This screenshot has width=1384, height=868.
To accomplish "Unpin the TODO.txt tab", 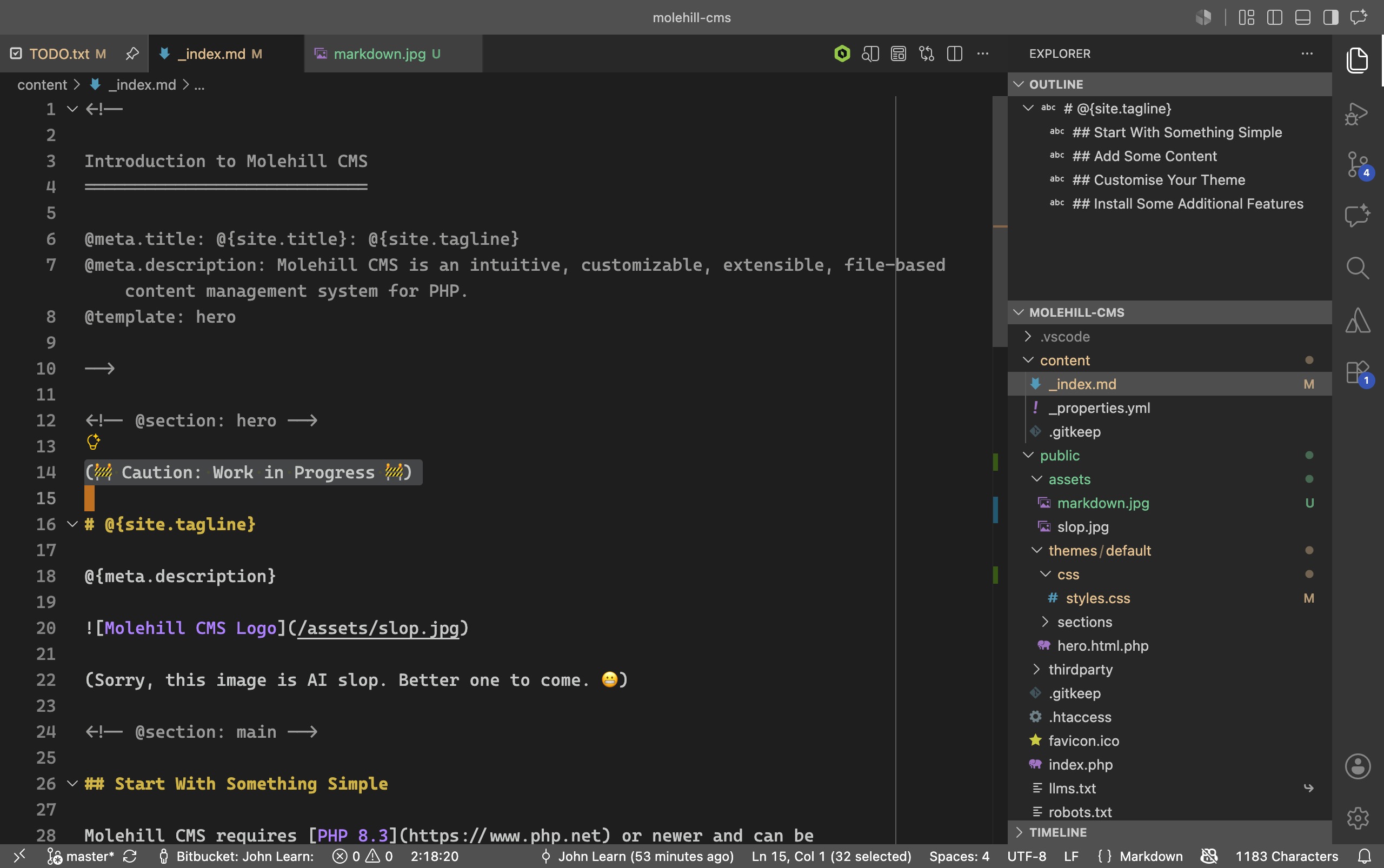I will pyautogui.click(x=132, y=54).
